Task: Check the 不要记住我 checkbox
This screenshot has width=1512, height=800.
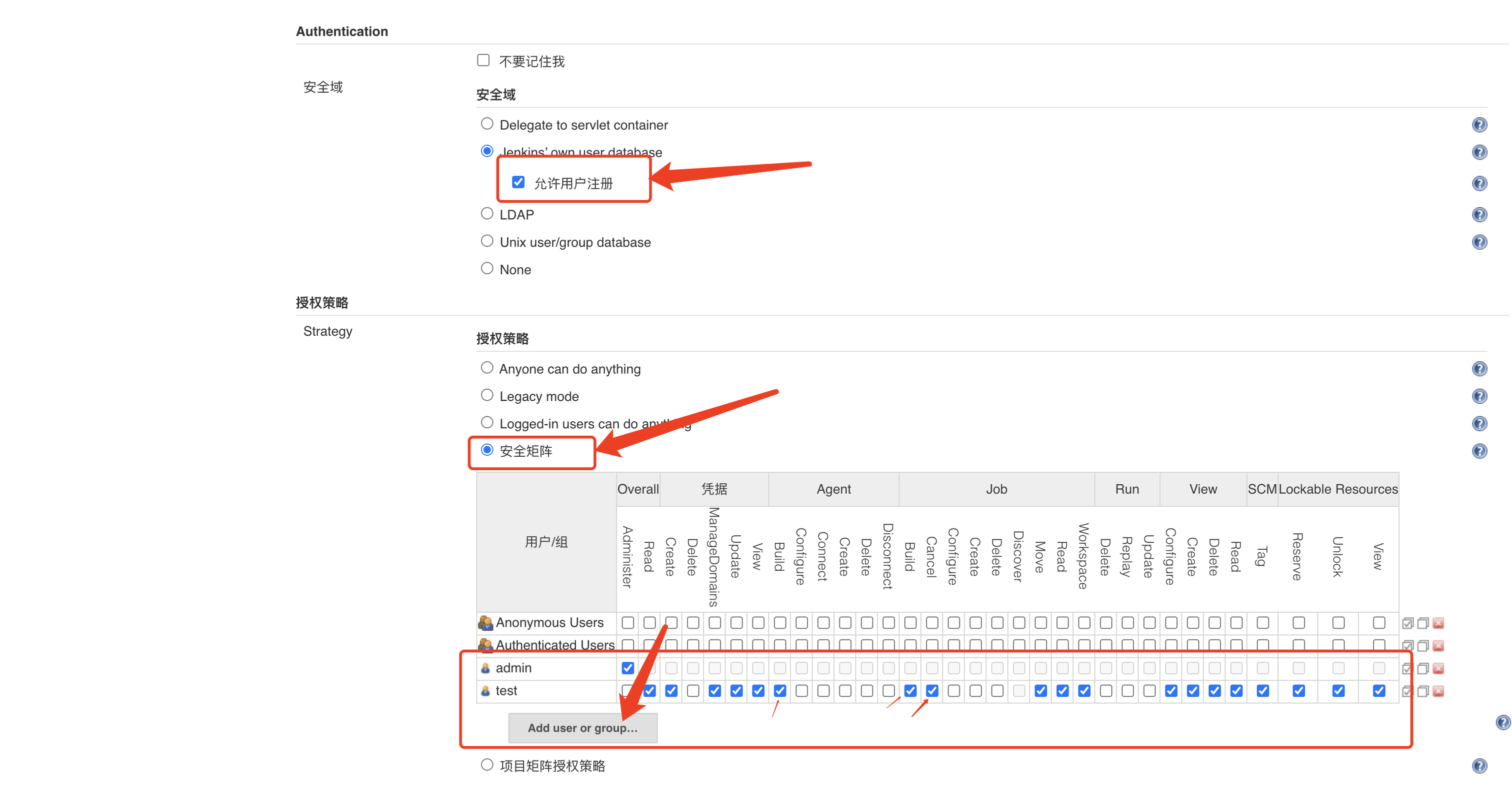Action: pyautogui.click(x=483, y=61)
